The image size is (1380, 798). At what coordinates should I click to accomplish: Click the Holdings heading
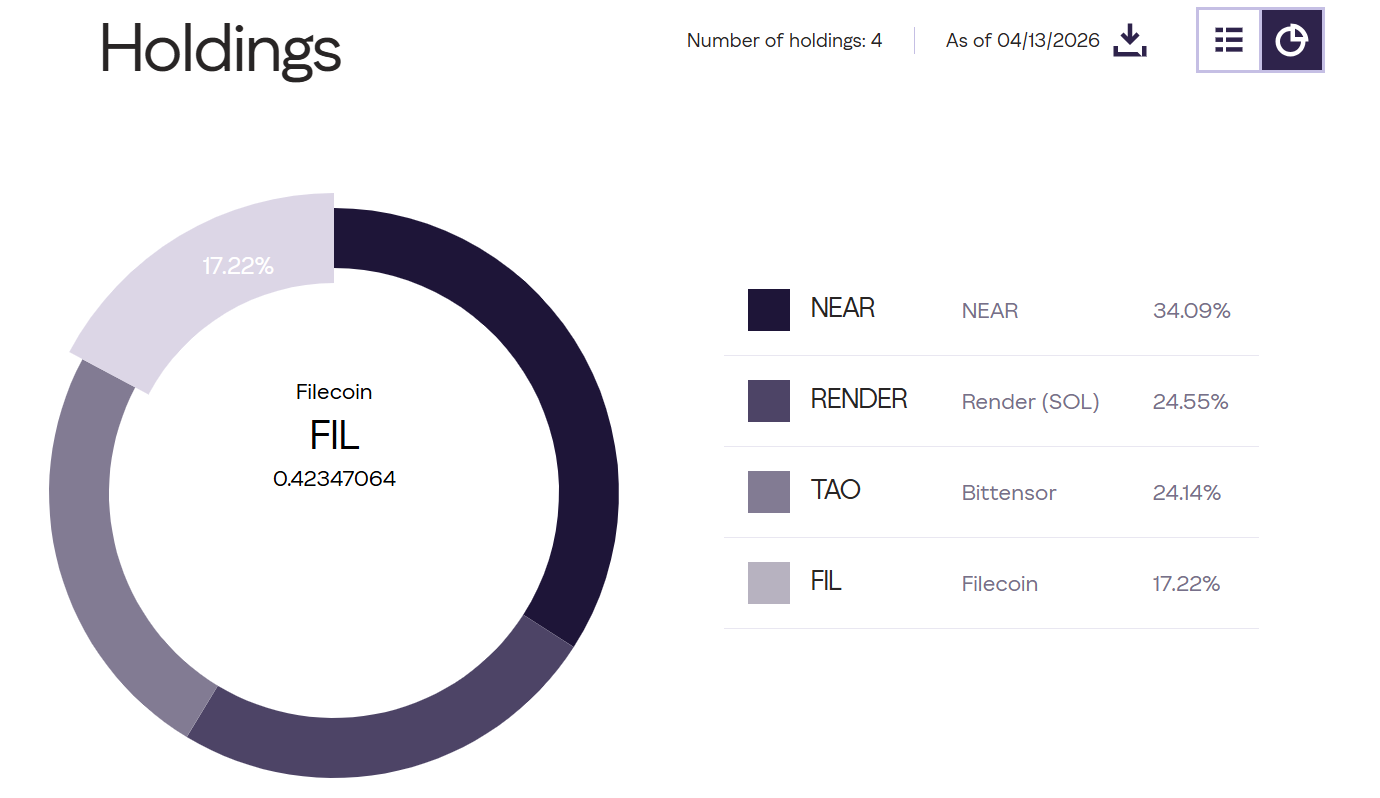220,48
